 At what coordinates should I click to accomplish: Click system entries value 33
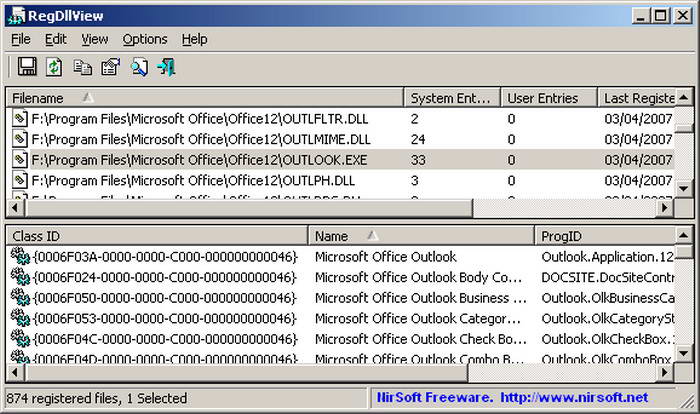click(418, 159)
